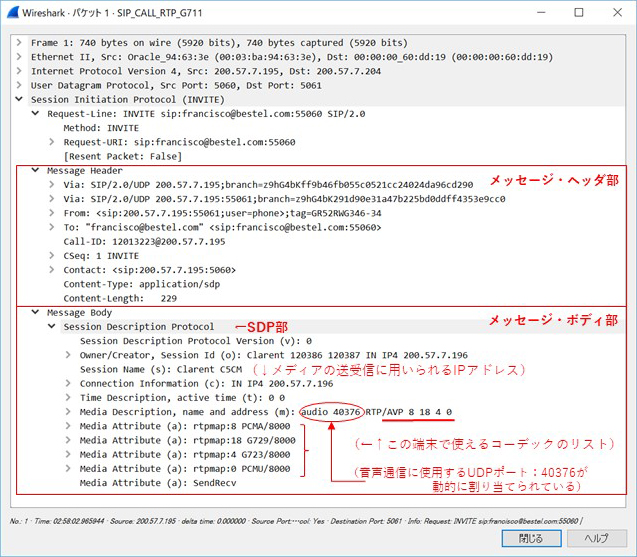Select the Call-ID: 12013223@200.57.7.195 line
This screenshot has height=557, width=637.
pyautogui.click(x=144, y=242)
